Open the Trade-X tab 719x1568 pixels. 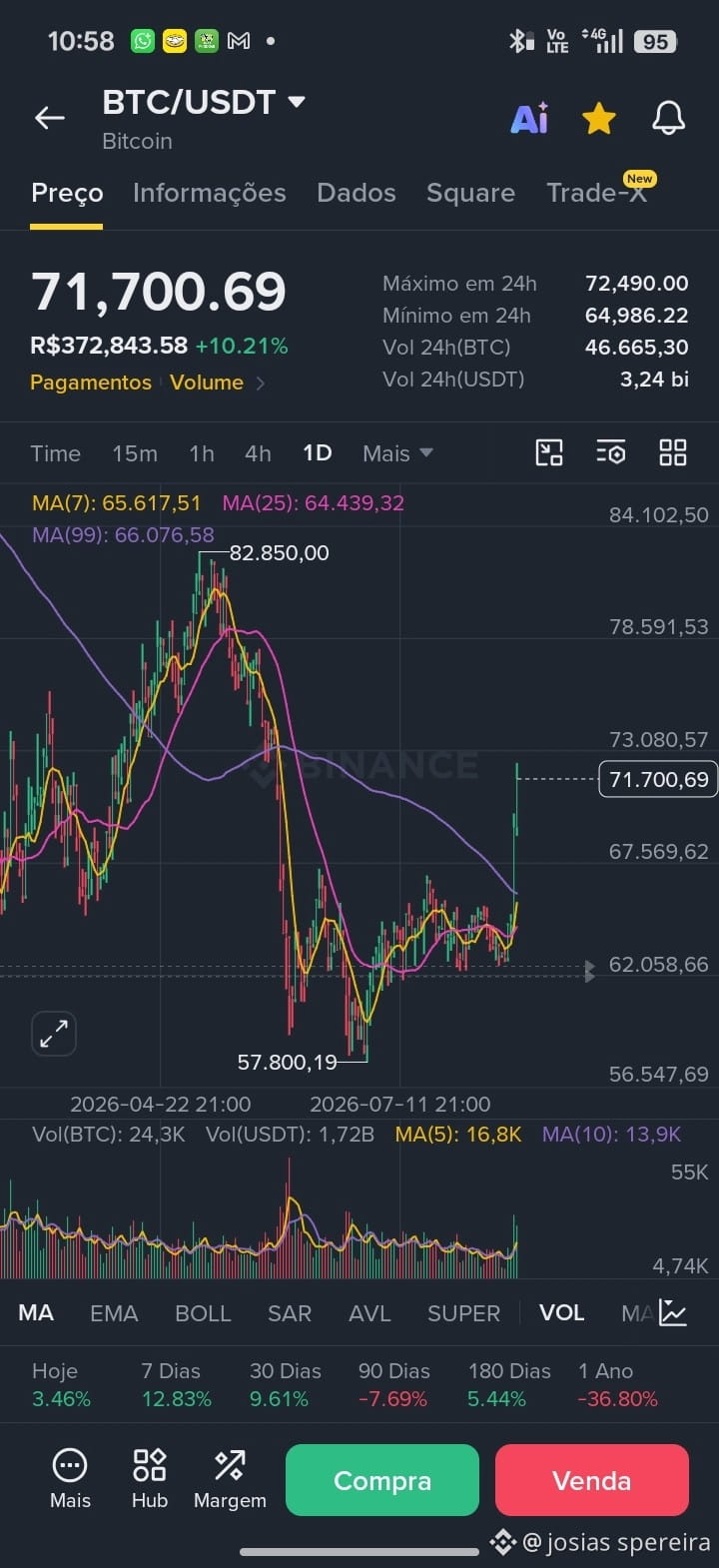597,193
